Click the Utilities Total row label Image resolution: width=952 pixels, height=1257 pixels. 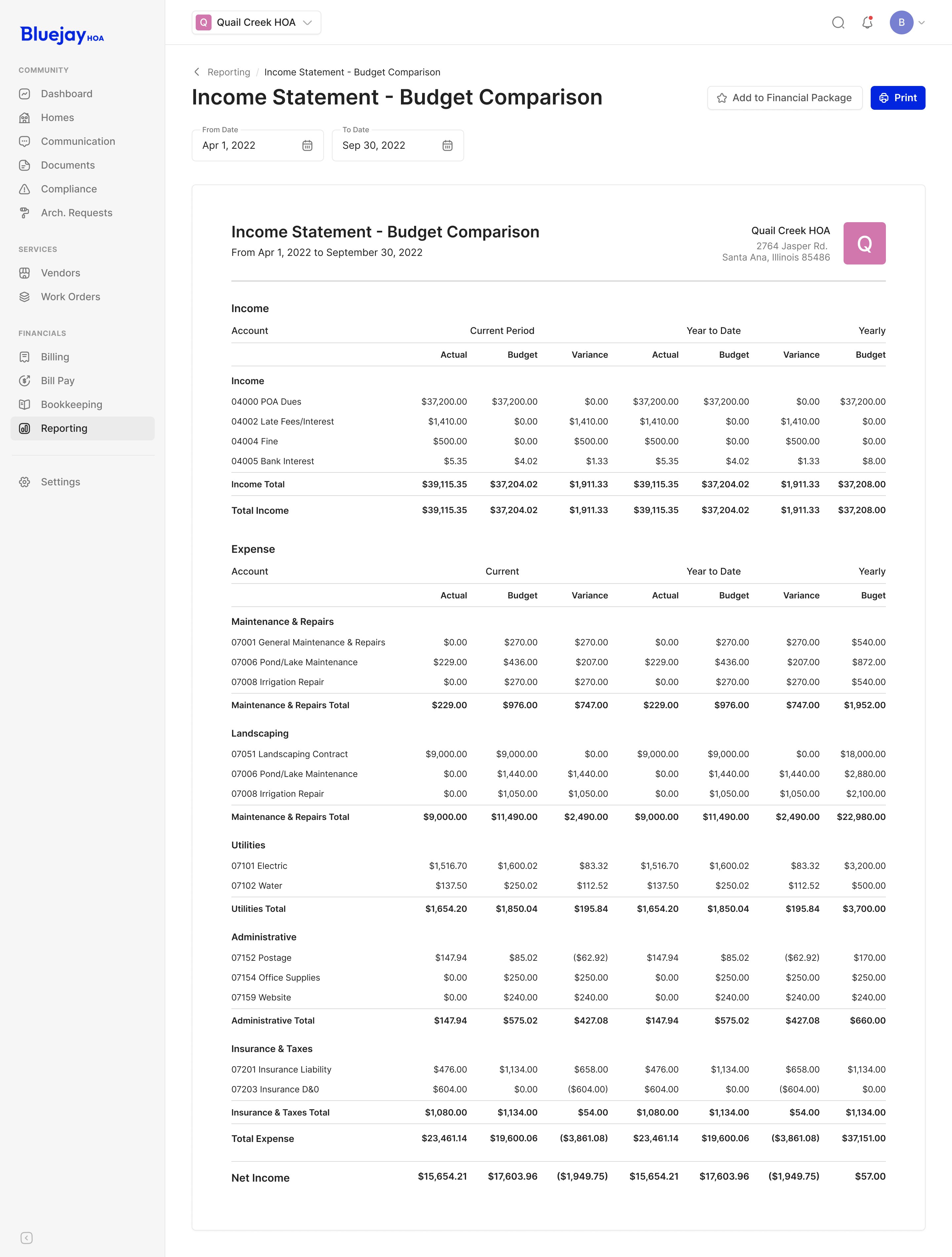(x=258, y=909)
